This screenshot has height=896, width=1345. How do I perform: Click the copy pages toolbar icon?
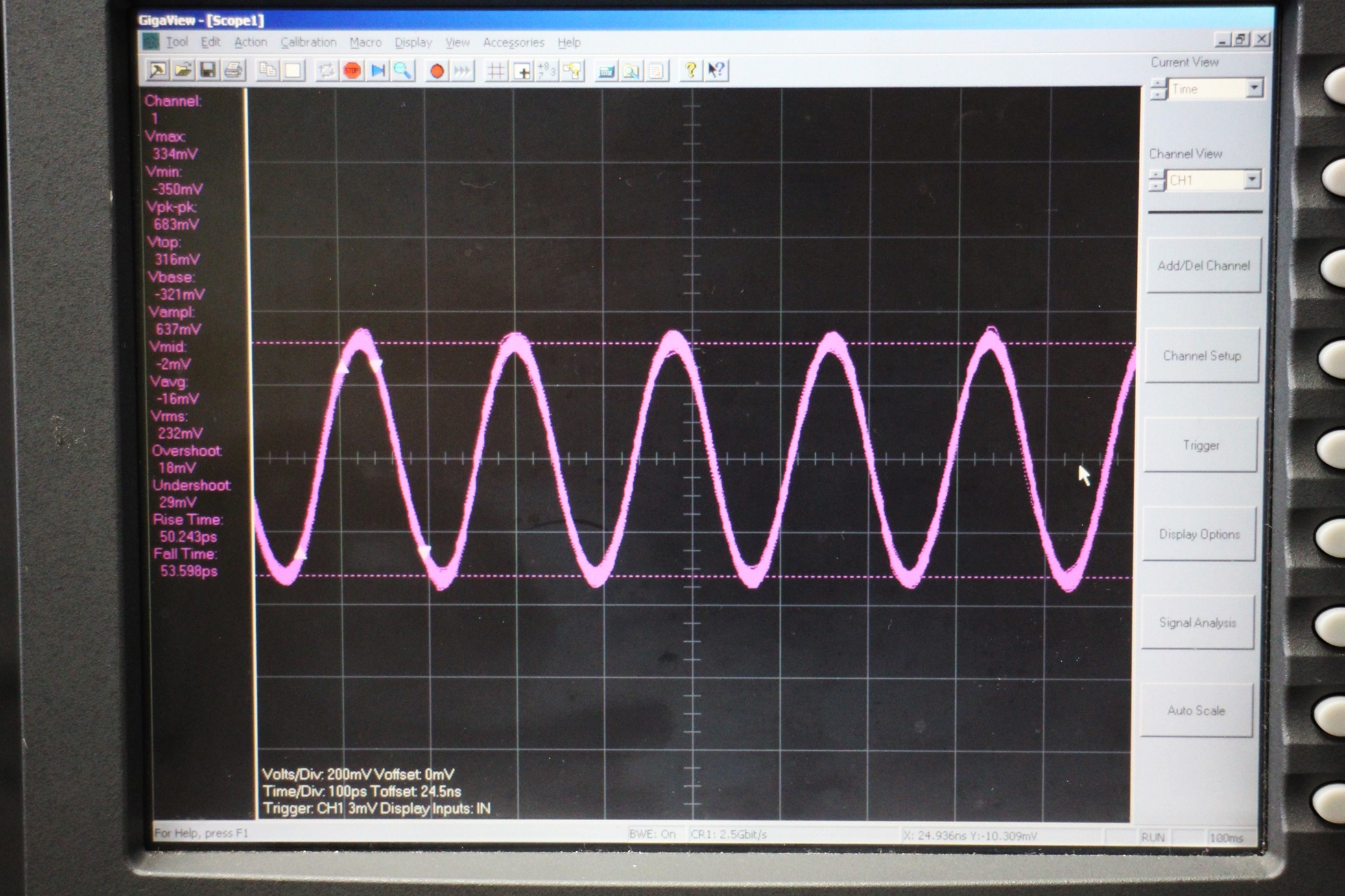[267, 70]
